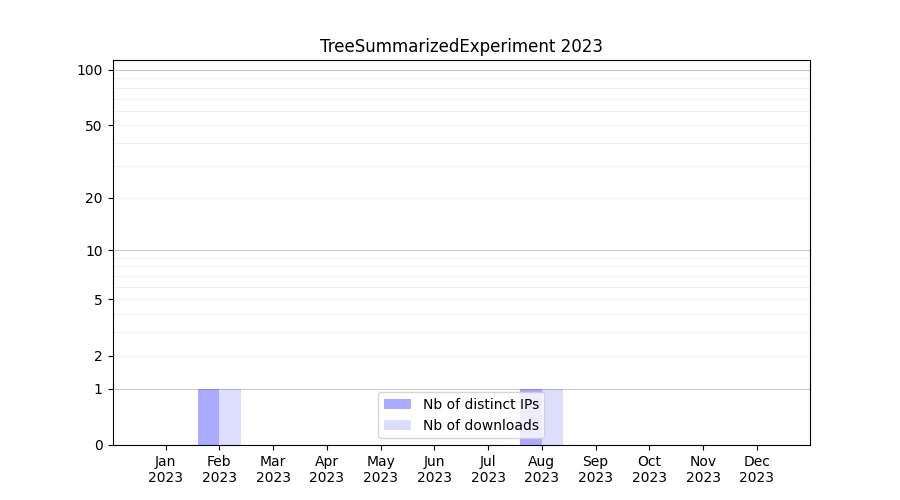The height and width of the screenshot is (500, 900).
Task: Click the August downloads bar
Action: point(553,417)
